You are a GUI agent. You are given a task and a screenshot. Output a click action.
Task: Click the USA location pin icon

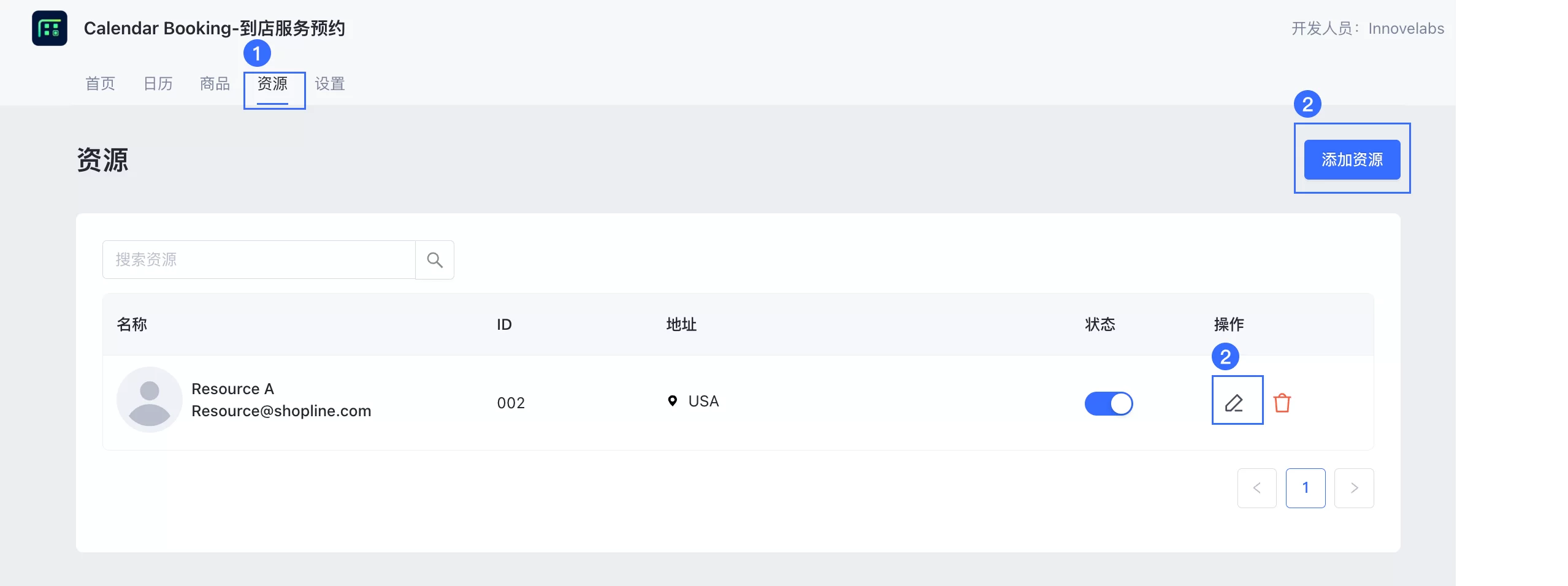pos(673,401)
